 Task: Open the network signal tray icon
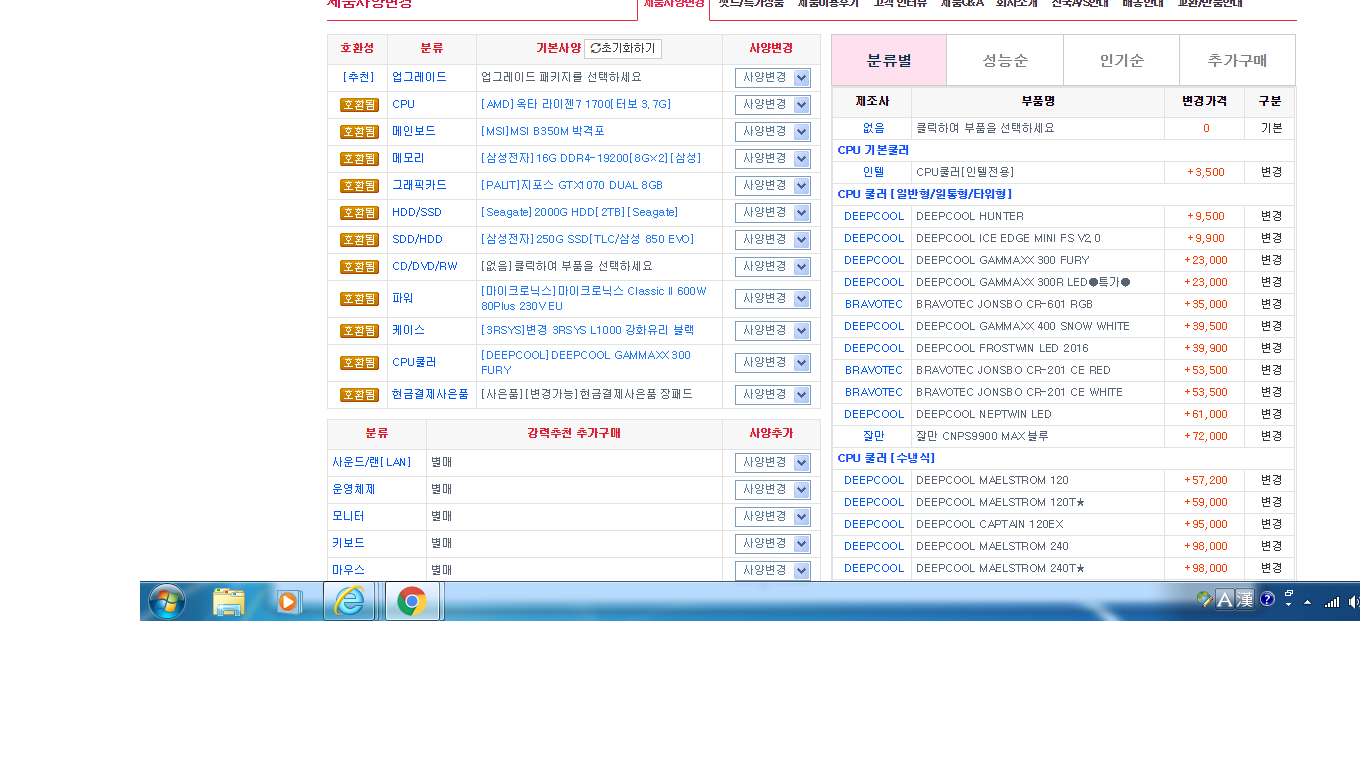pos(1332,602)
